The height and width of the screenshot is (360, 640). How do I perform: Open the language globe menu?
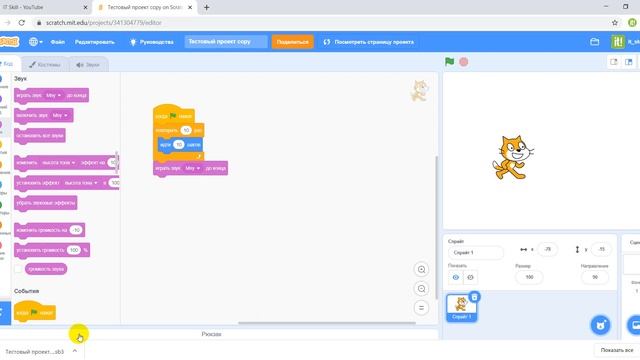pyautogui.click(x=36, y=42)
